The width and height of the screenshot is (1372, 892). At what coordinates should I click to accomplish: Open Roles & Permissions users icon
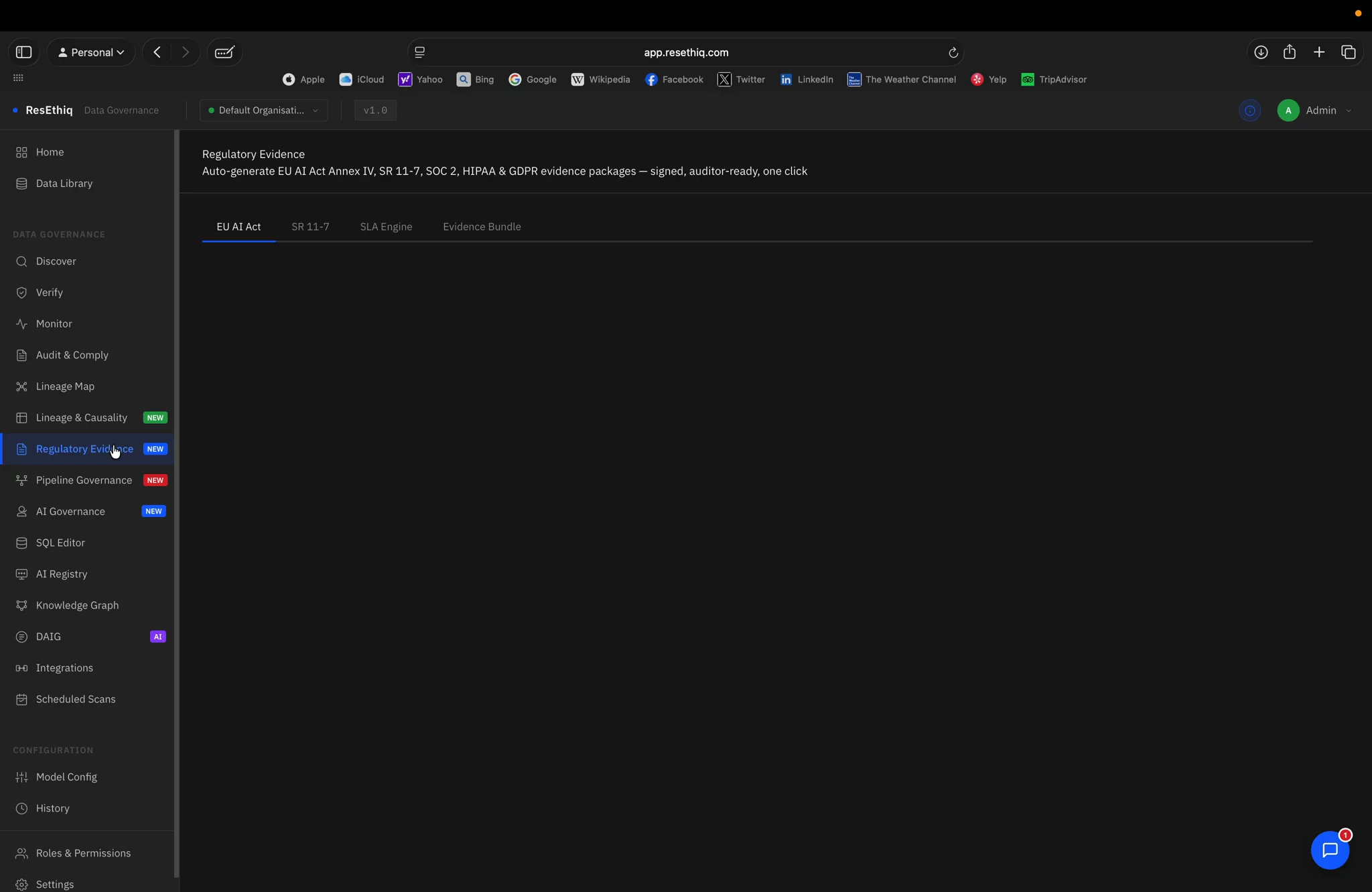(x=21, y=853)
